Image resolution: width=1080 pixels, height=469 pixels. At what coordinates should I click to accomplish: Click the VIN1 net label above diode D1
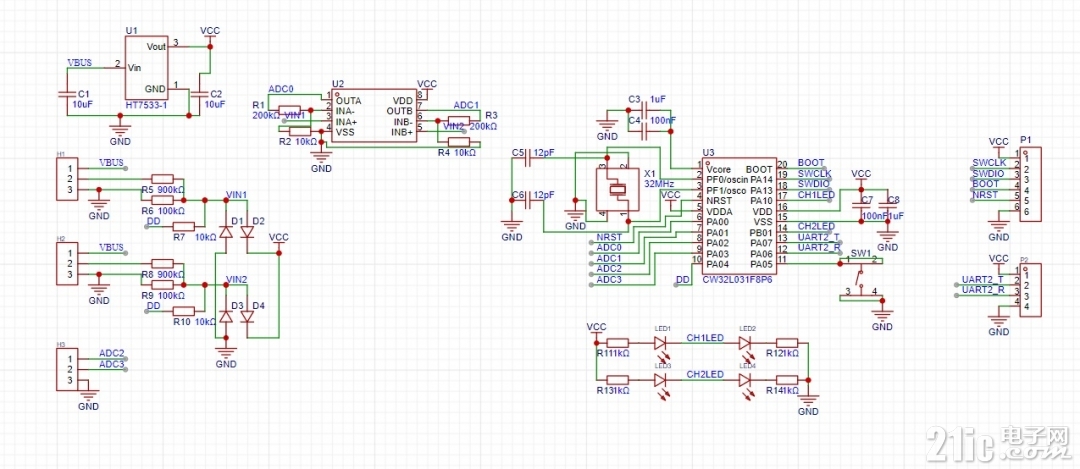pyautogui.click(x=237, y=195)
